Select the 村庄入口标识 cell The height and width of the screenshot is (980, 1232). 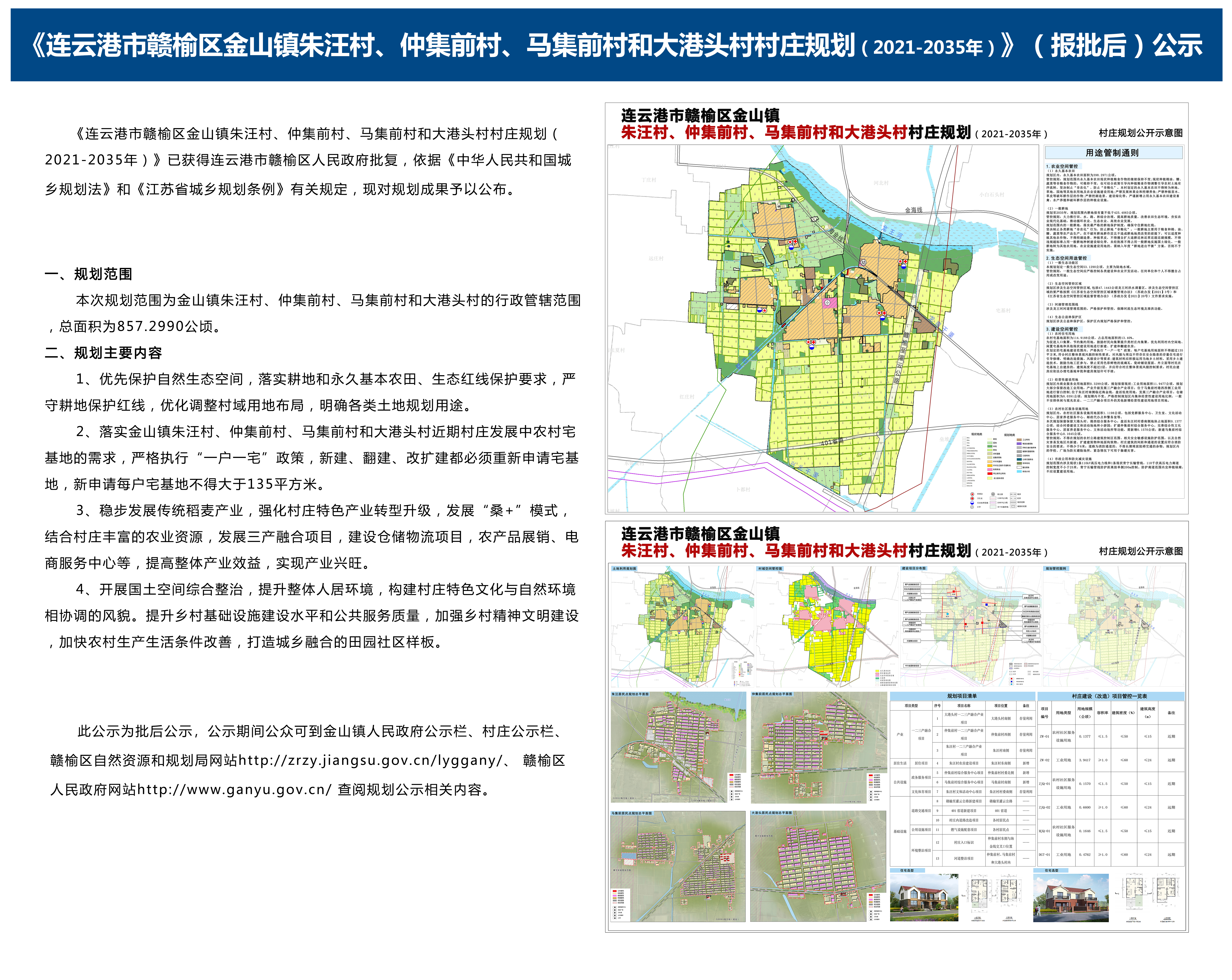[x=964, y=842]
